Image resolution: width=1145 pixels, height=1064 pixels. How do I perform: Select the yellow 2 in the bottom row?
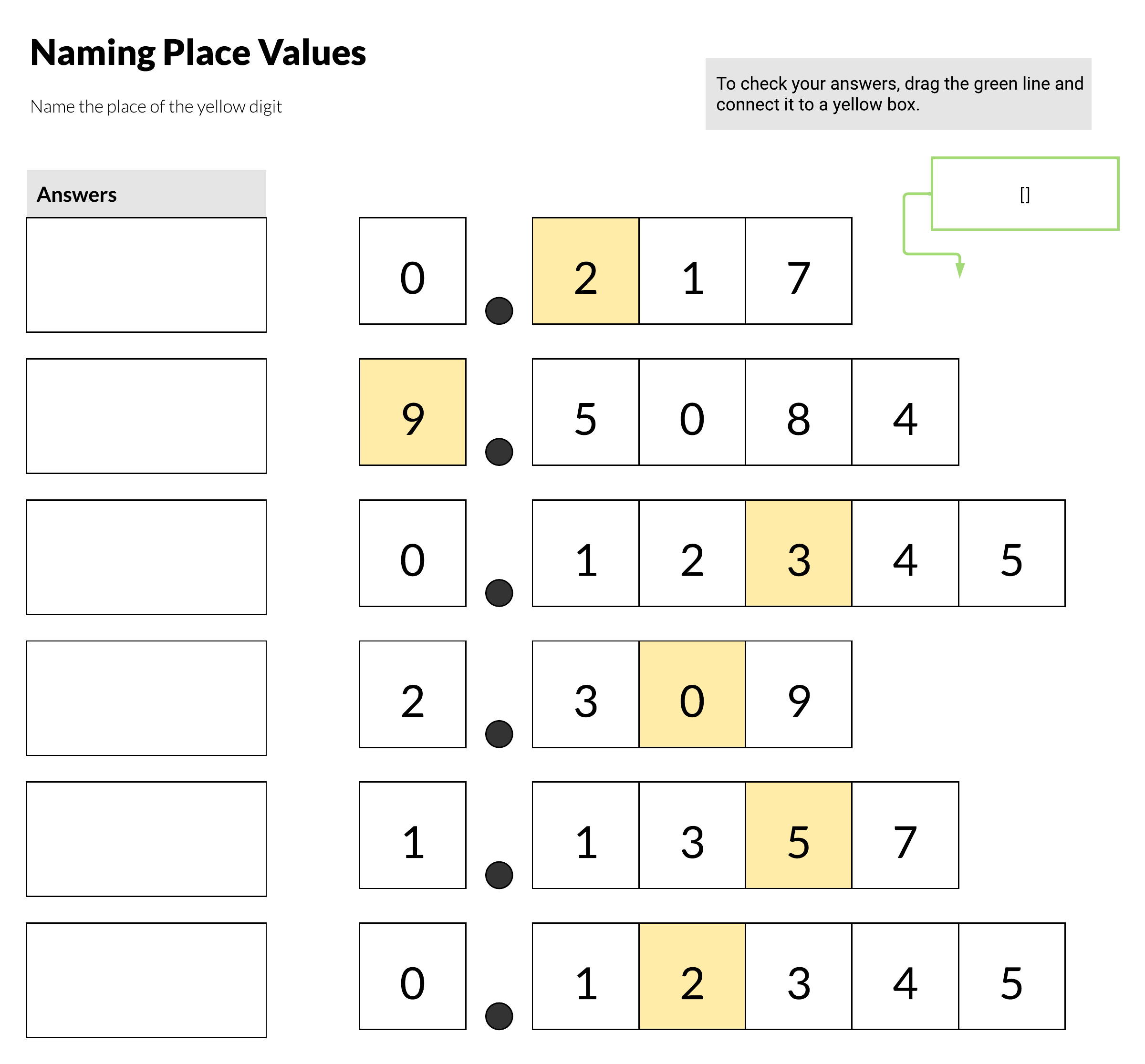692,976
